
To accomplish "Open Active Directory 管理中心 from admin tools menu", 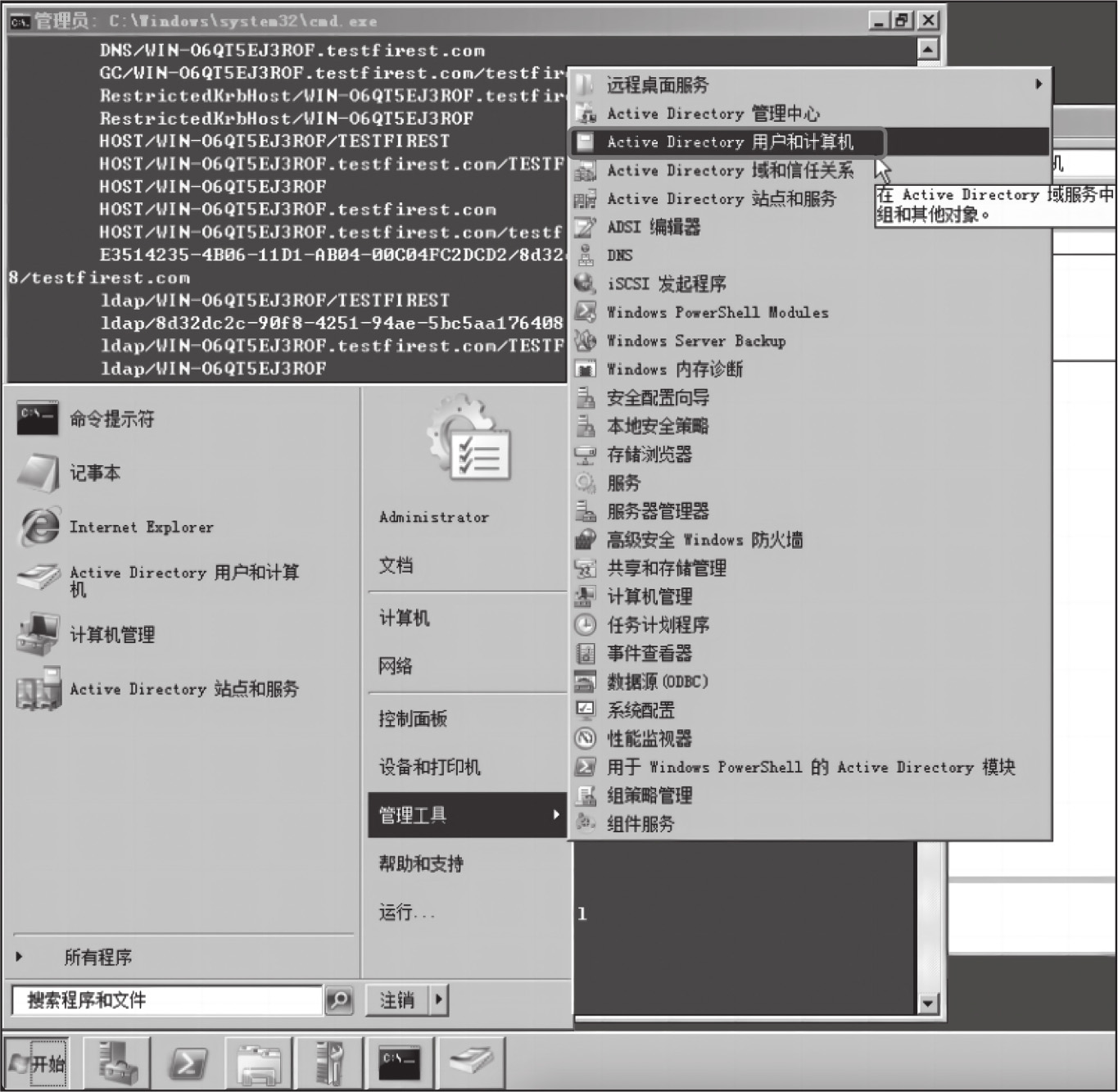I will [713, 113].
